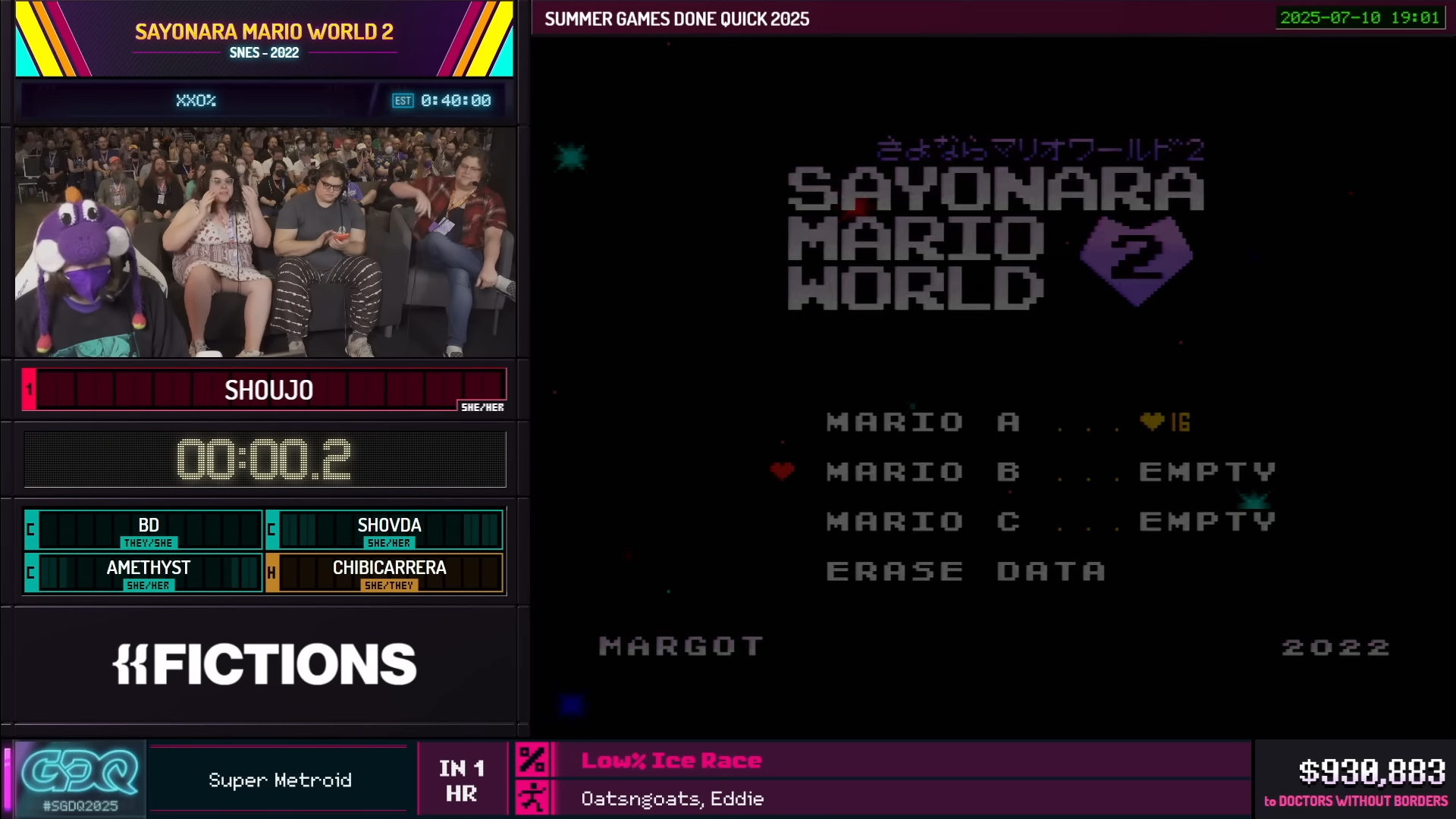Viewport: 1456px width, 819px height.
Task: Click the Summer Games Done Quick 2025 title
Action: pyautogui.click(x=676, y=19)
